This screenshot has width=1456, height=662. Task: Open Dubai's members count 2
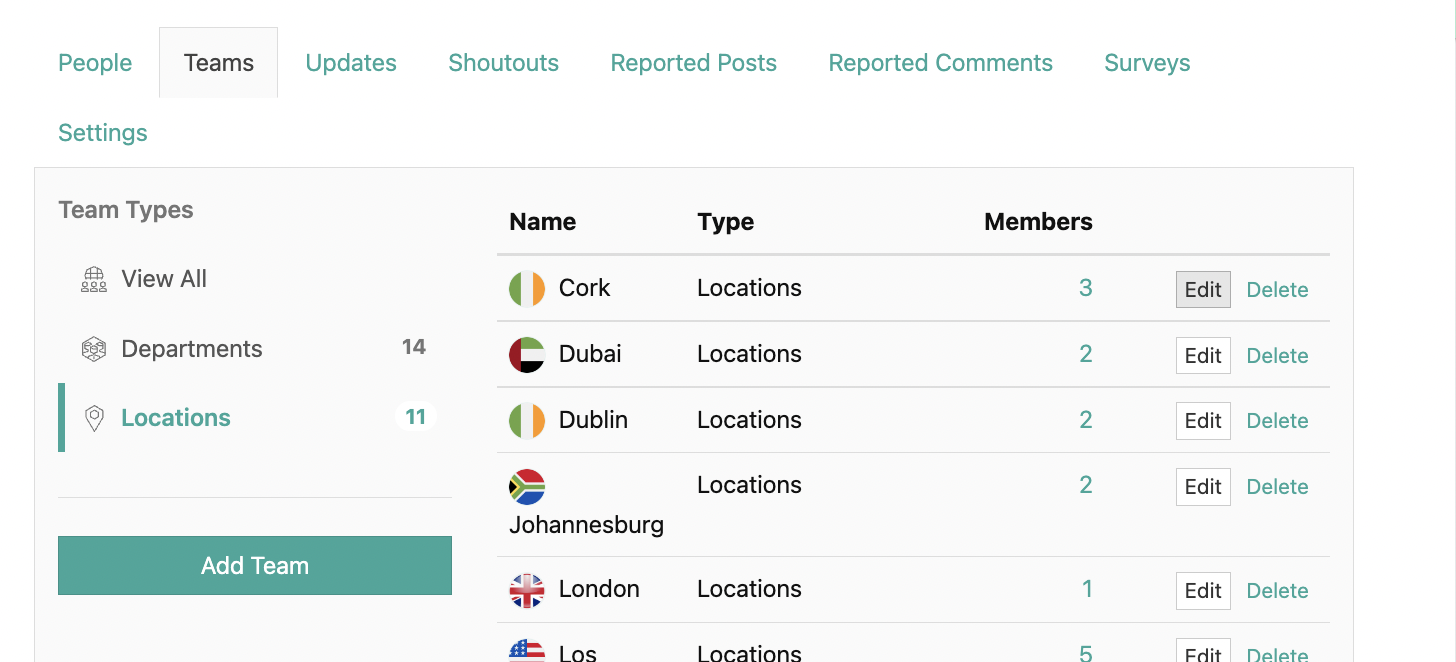1085,354
